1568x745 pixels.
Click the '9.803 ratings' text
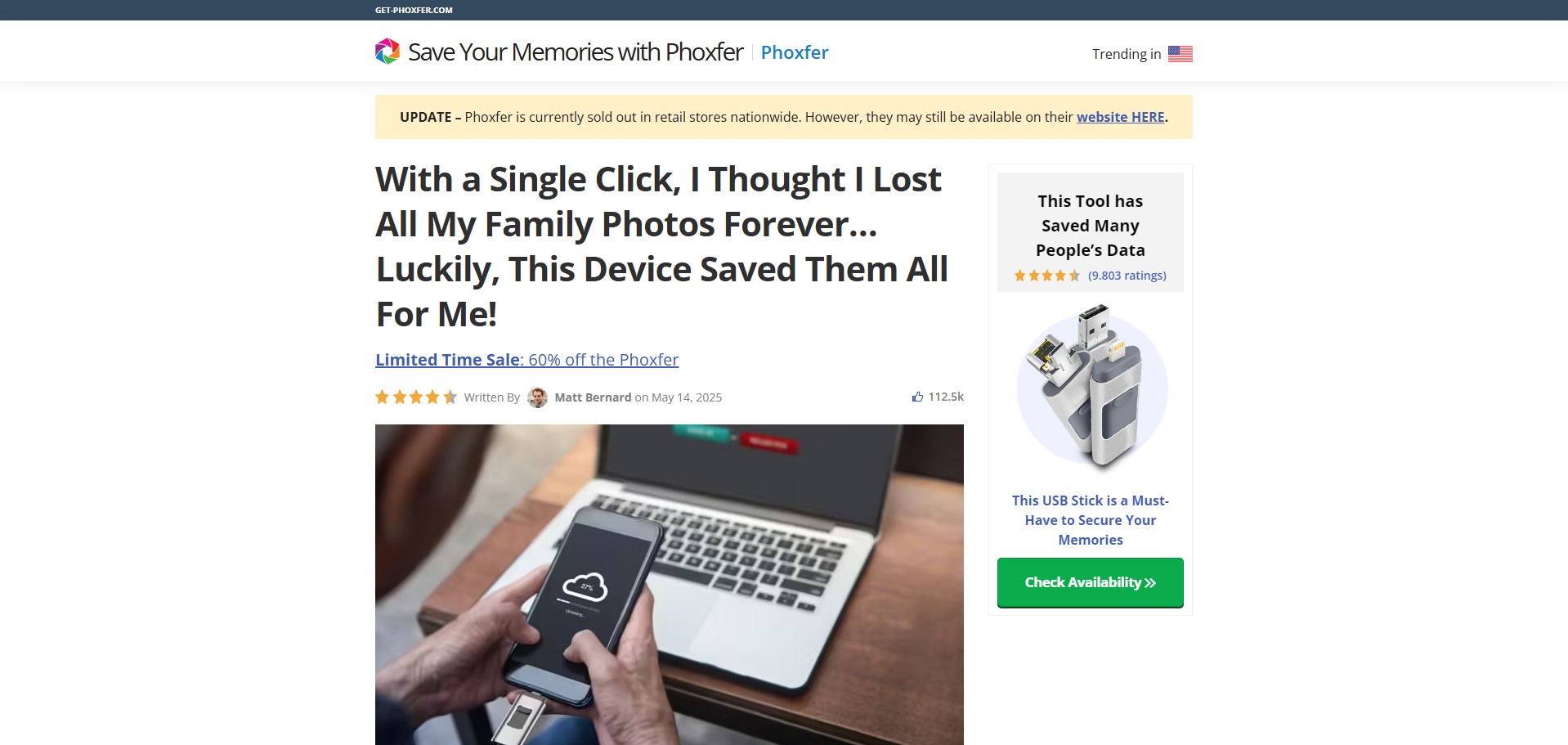click(1127, 276)
